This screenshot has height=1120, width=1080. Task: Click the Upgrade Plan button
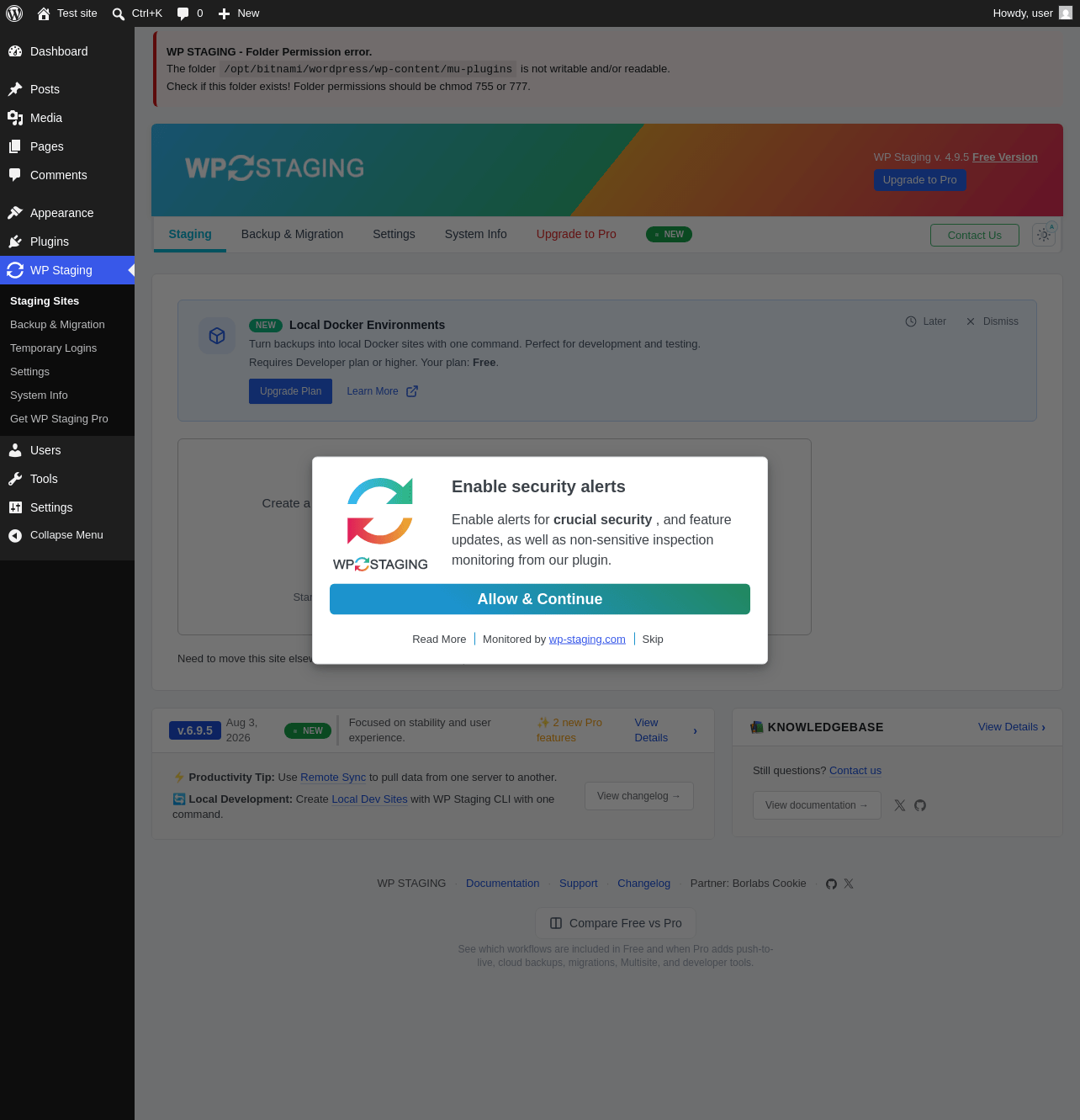point(290,391)
